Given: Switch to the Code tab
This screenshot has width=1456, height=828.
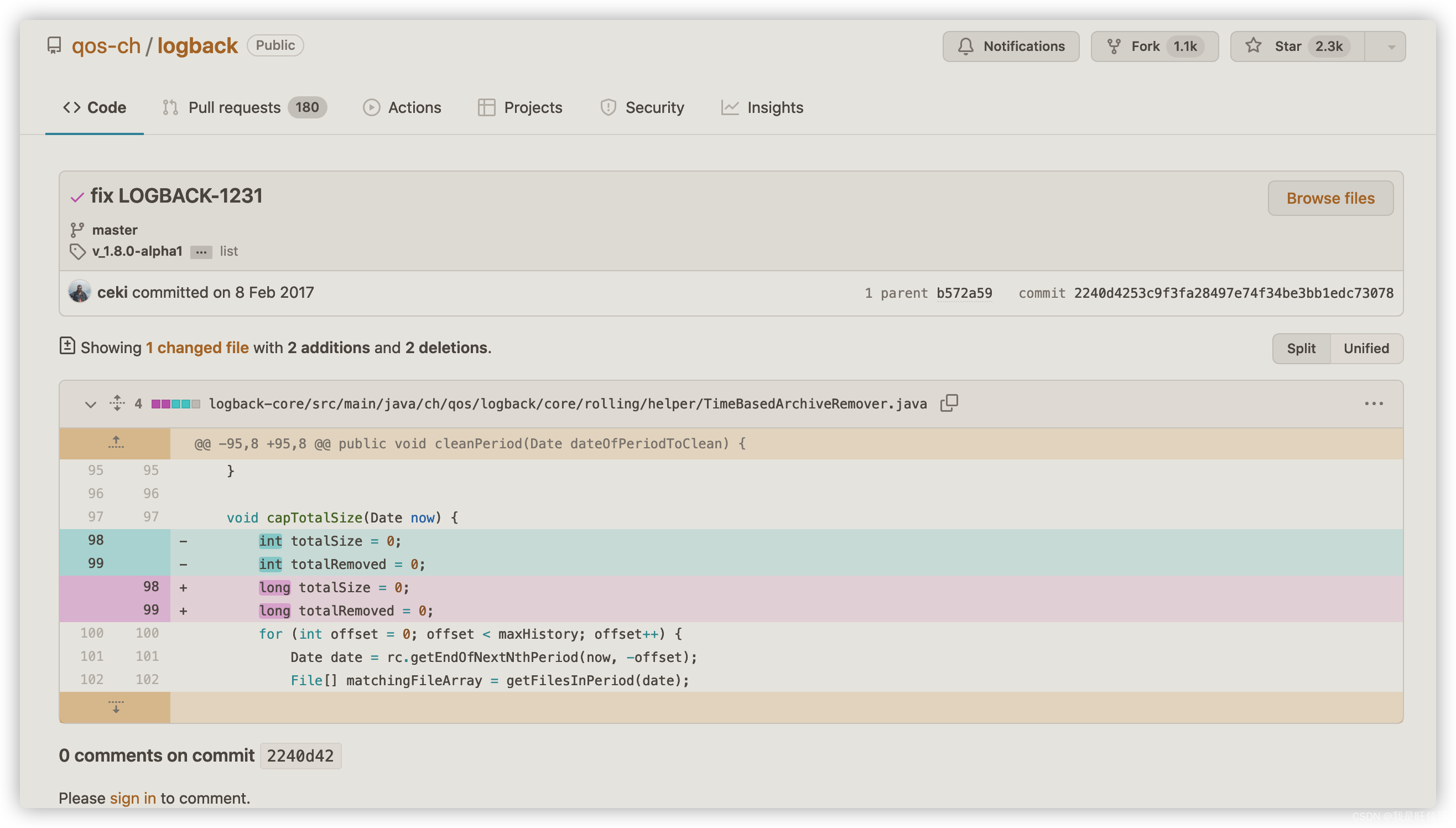Looking at the screenshot, I should [95, 107].
